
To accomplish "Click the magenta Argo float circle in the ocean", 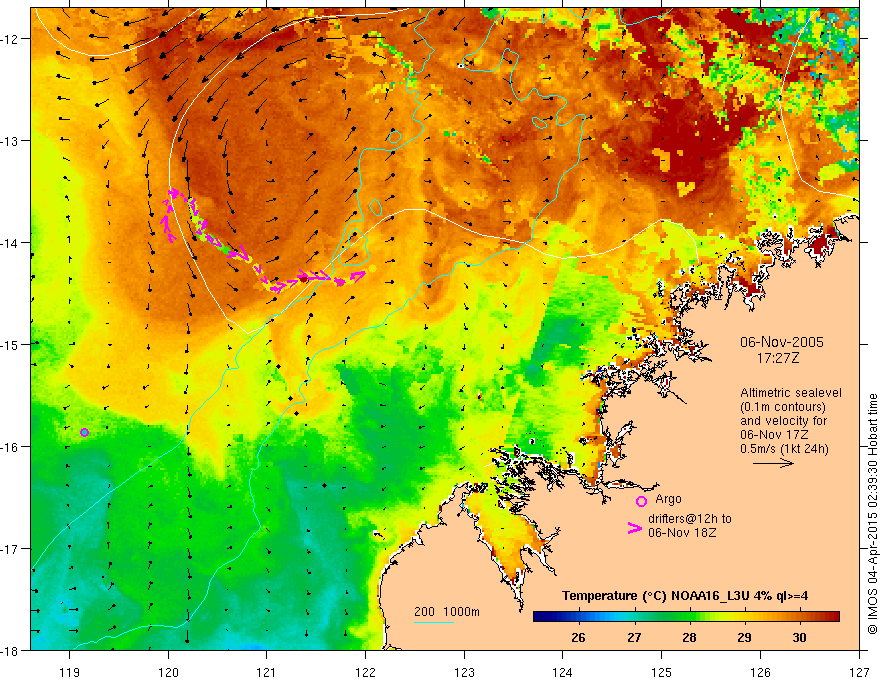I will (x=84, y=432).
